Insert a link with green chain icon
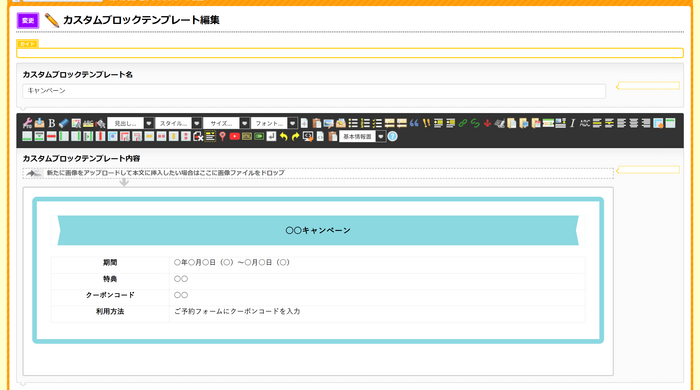The width and height of the screenshot is (700, 390). coord(463,123)
